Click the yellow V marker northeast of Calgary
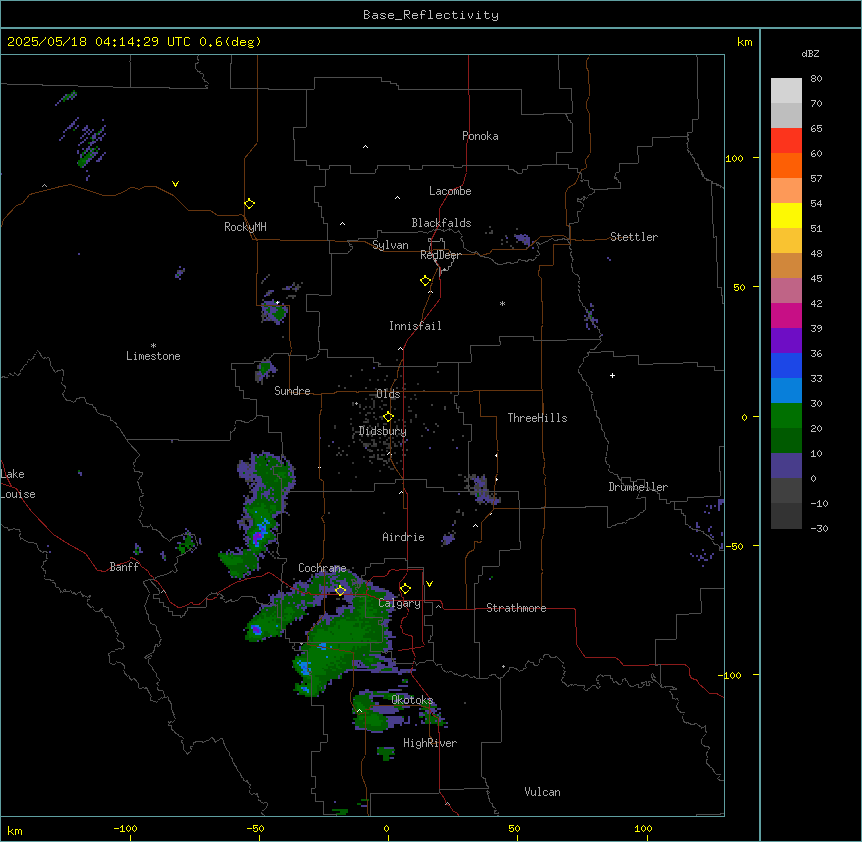862x842 pixels. 429,584
